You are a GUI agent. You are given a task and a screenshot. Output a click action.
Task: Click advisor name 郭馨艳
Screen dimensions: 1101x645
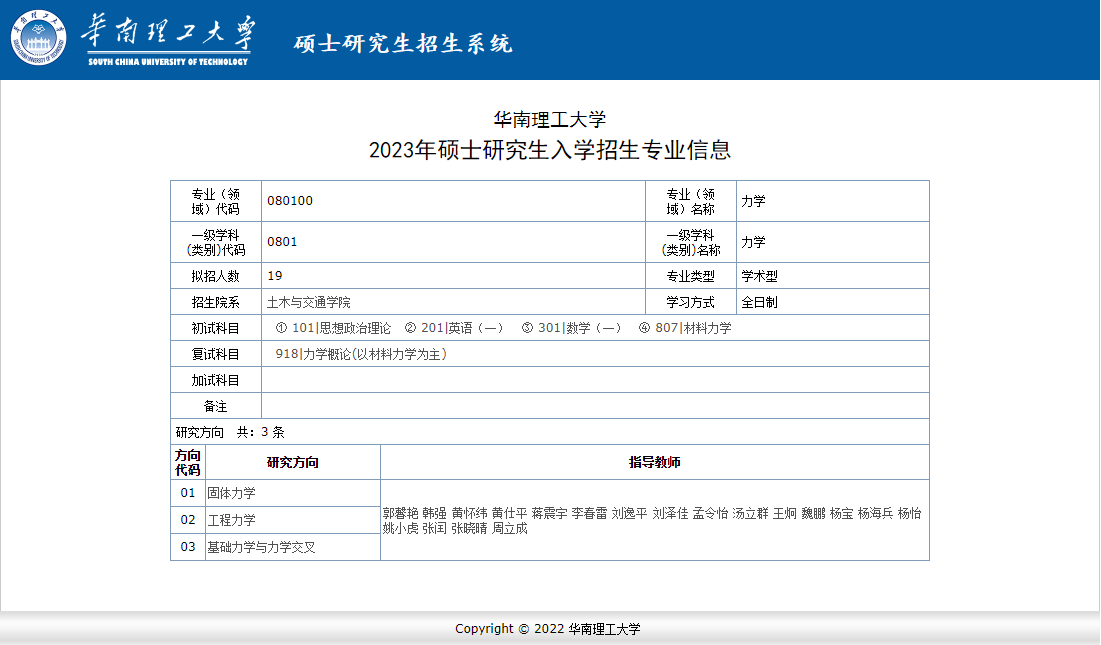(x=400, y=513)
